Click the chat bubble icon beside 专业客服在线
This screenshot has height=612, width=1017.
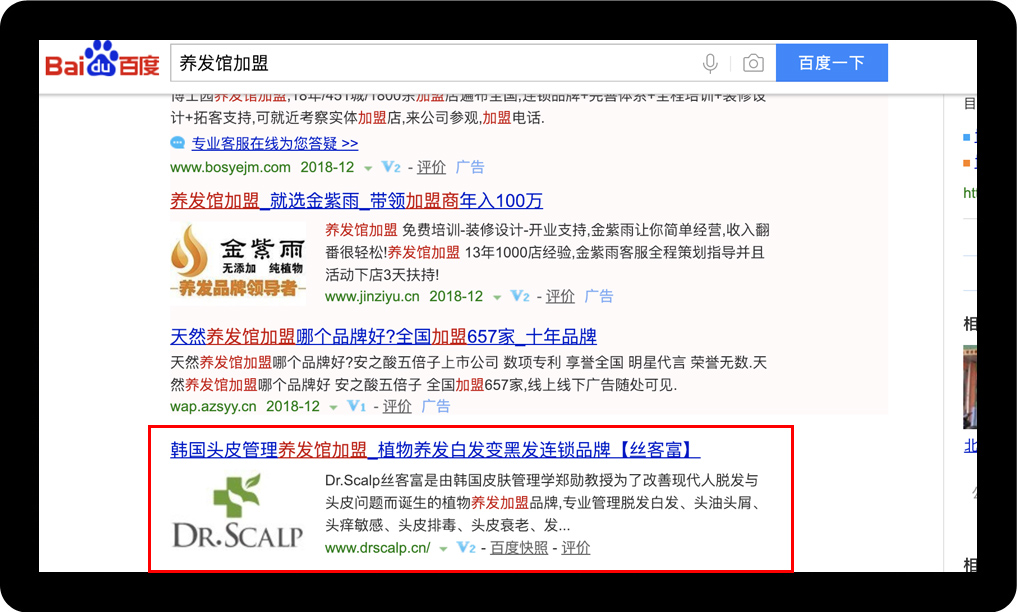coord(178,143)
